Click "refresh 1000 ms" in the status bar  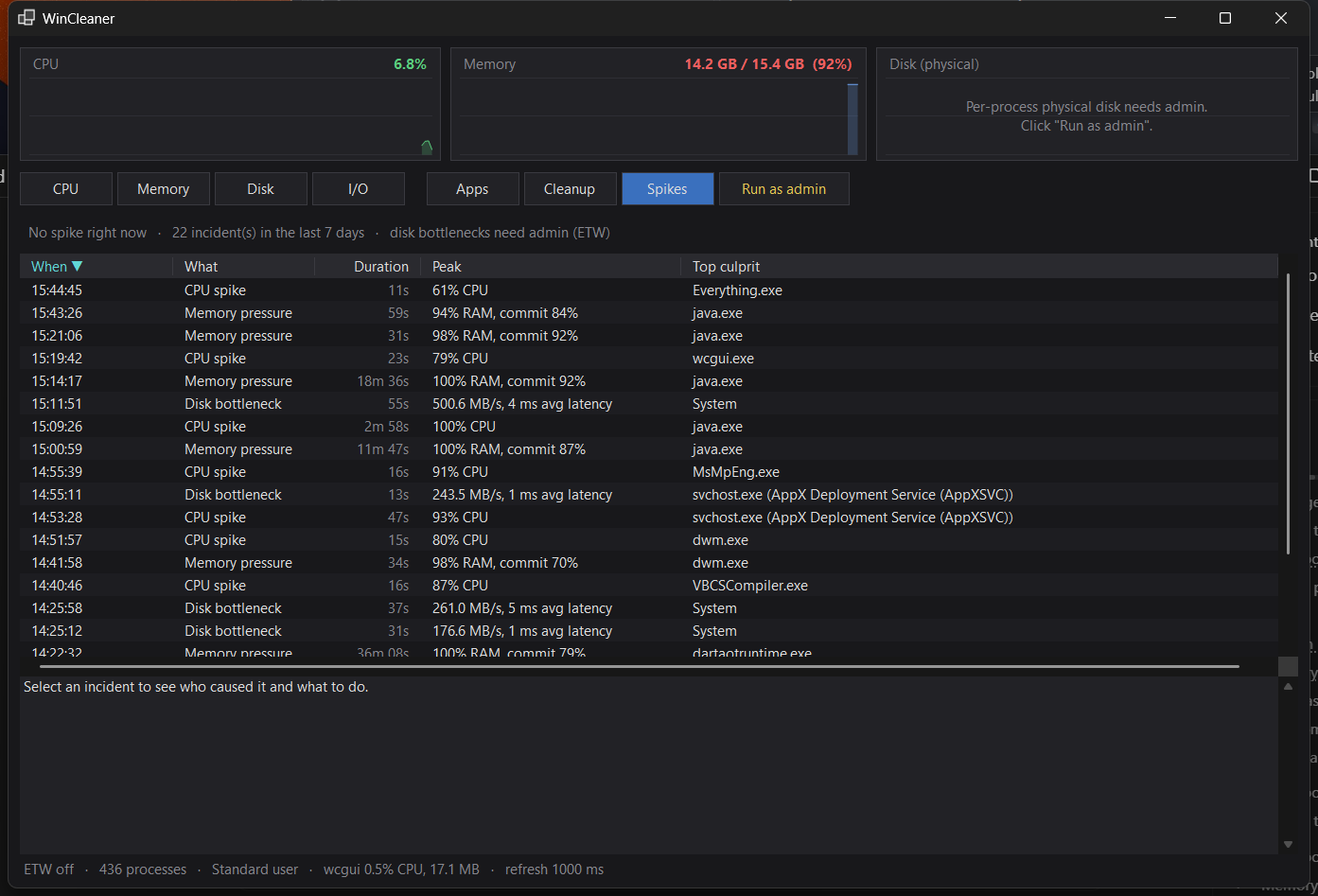(x=554, y=870)
